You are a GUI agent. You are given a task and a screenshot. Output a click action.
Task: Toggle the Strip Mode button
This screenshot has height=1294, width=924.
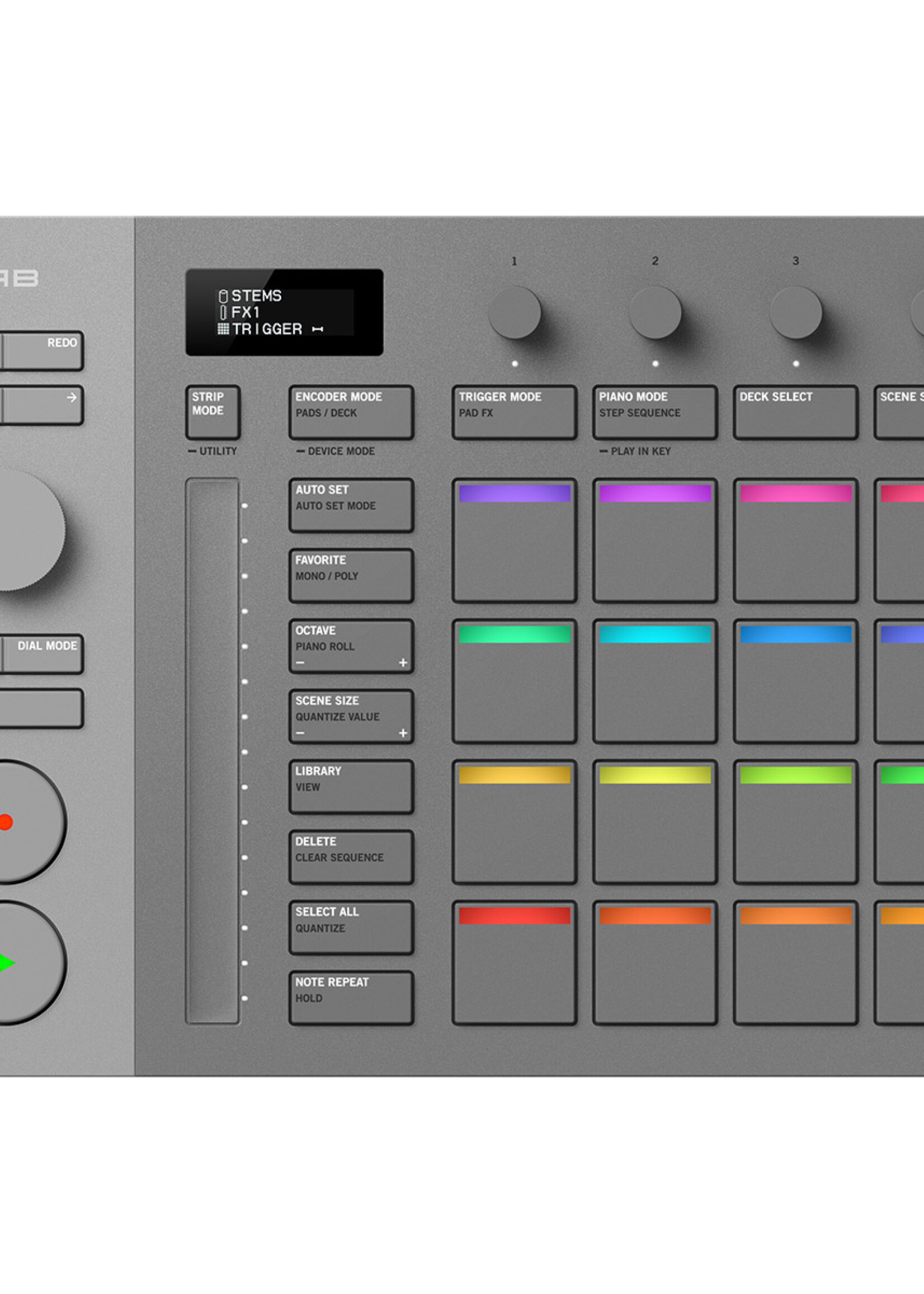[213, 412]
